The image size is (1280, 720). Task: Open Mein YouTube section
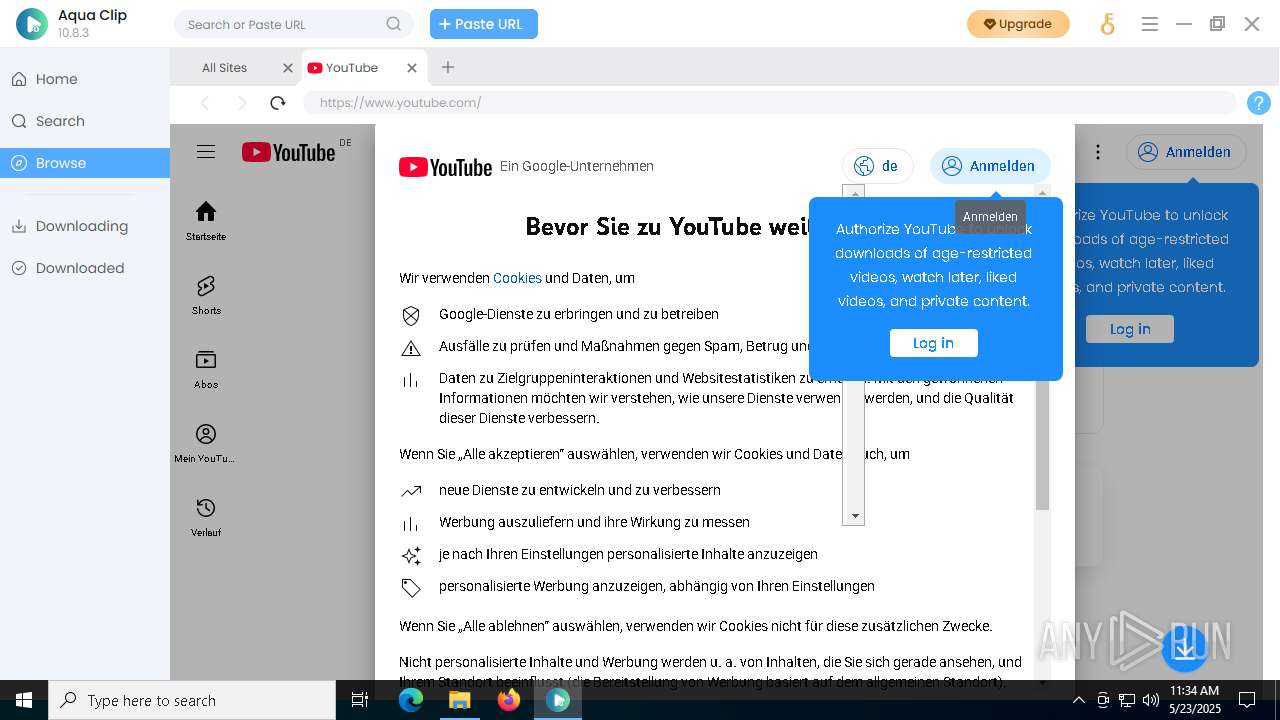tap(206, 443)
